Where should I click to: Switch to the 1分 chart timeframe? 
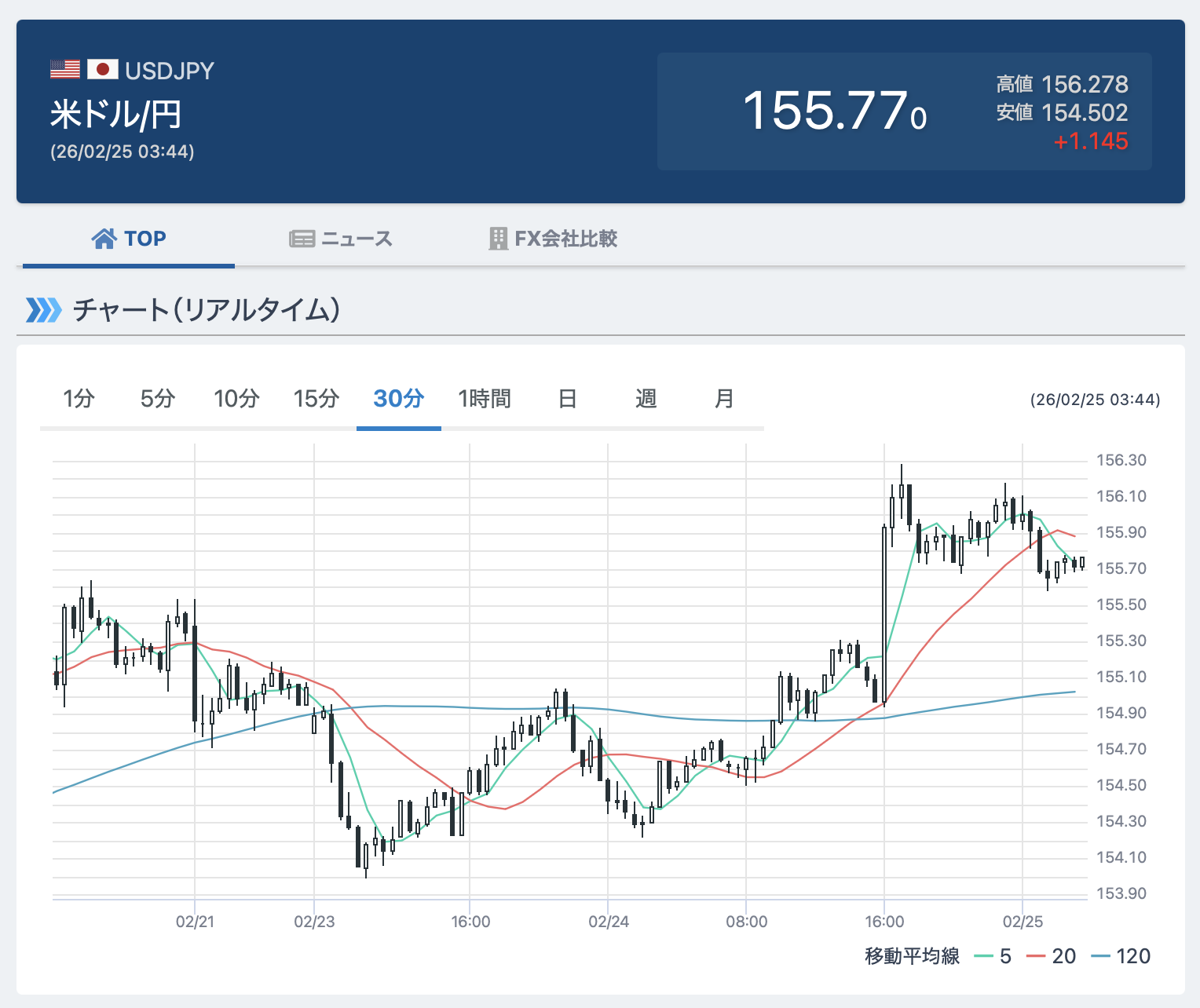[79, 399]
